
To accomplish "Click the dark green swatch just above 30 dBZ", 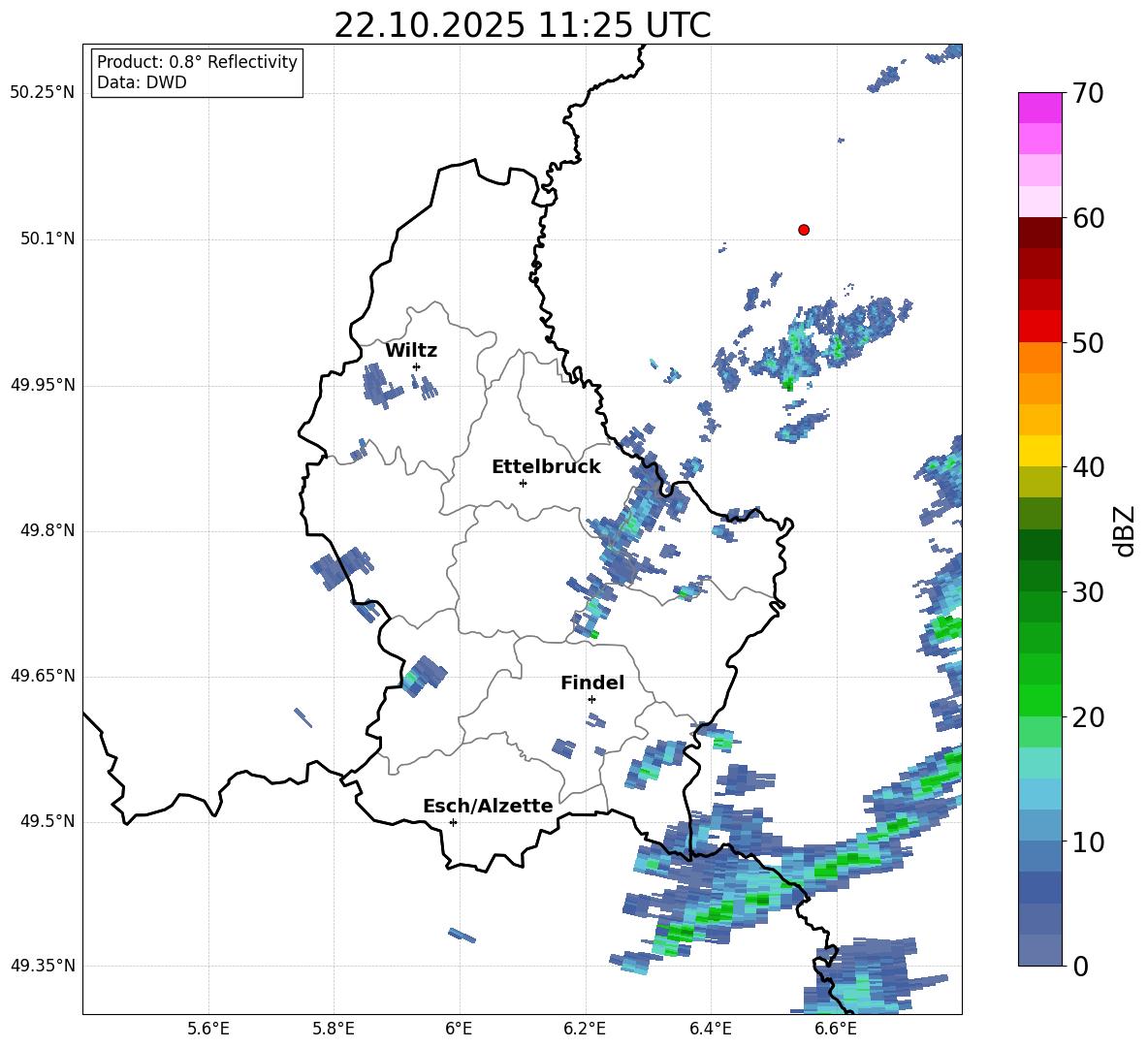I will (x=1039, y=576).
